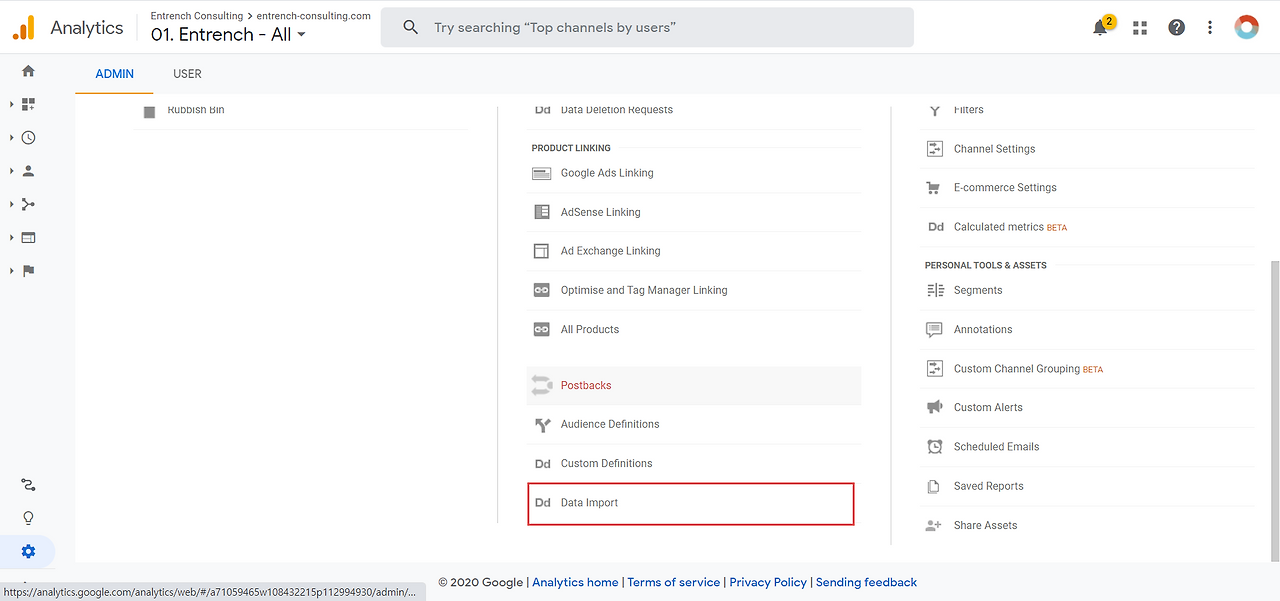Expand the Customisation section in sidebar
The image size is (1280, 601).
tap(28, 104)
